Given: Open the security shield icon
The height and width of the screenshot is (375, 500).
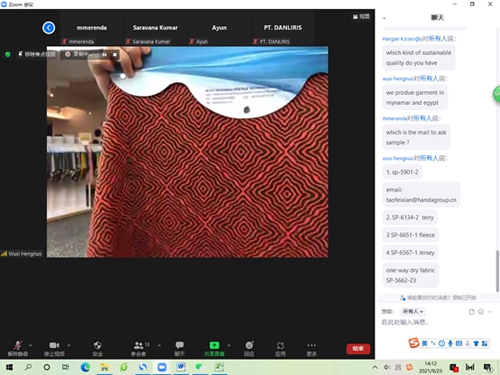Looking at the screenshot, I should 97,345.
